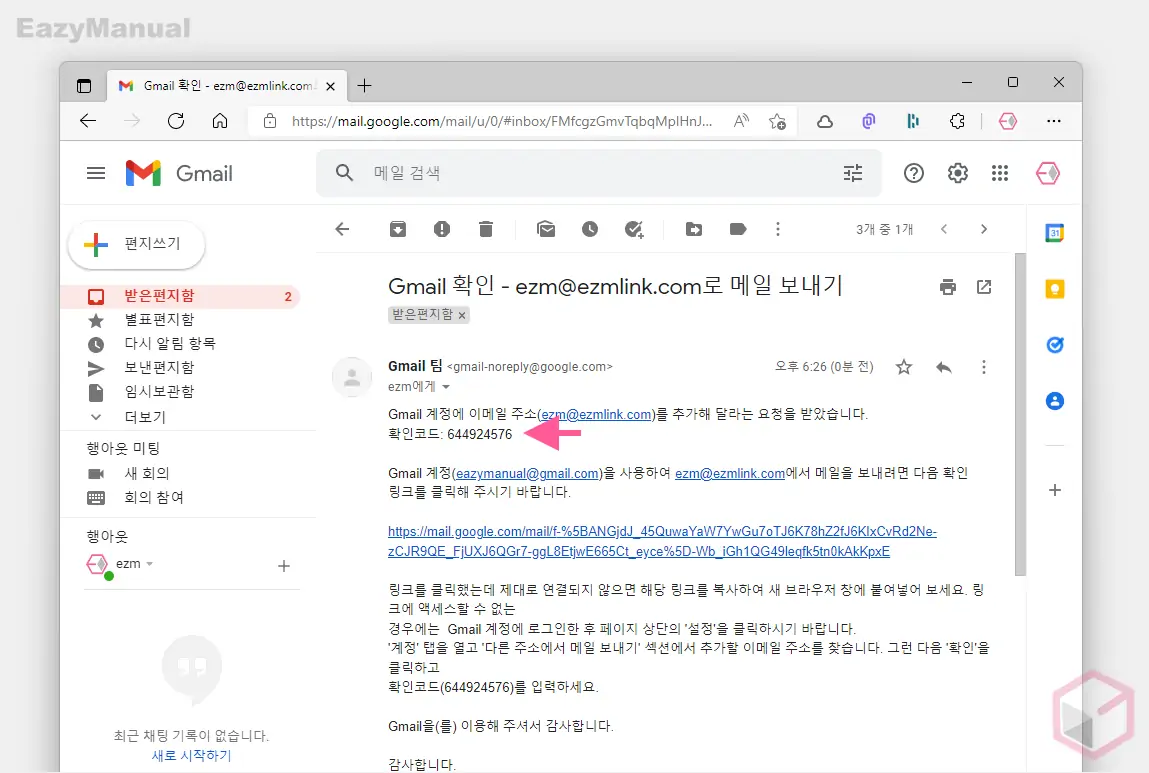Snooze this email with clock icon
Image resolution: width=1149 pixels, height=773 pixels.
590,229
